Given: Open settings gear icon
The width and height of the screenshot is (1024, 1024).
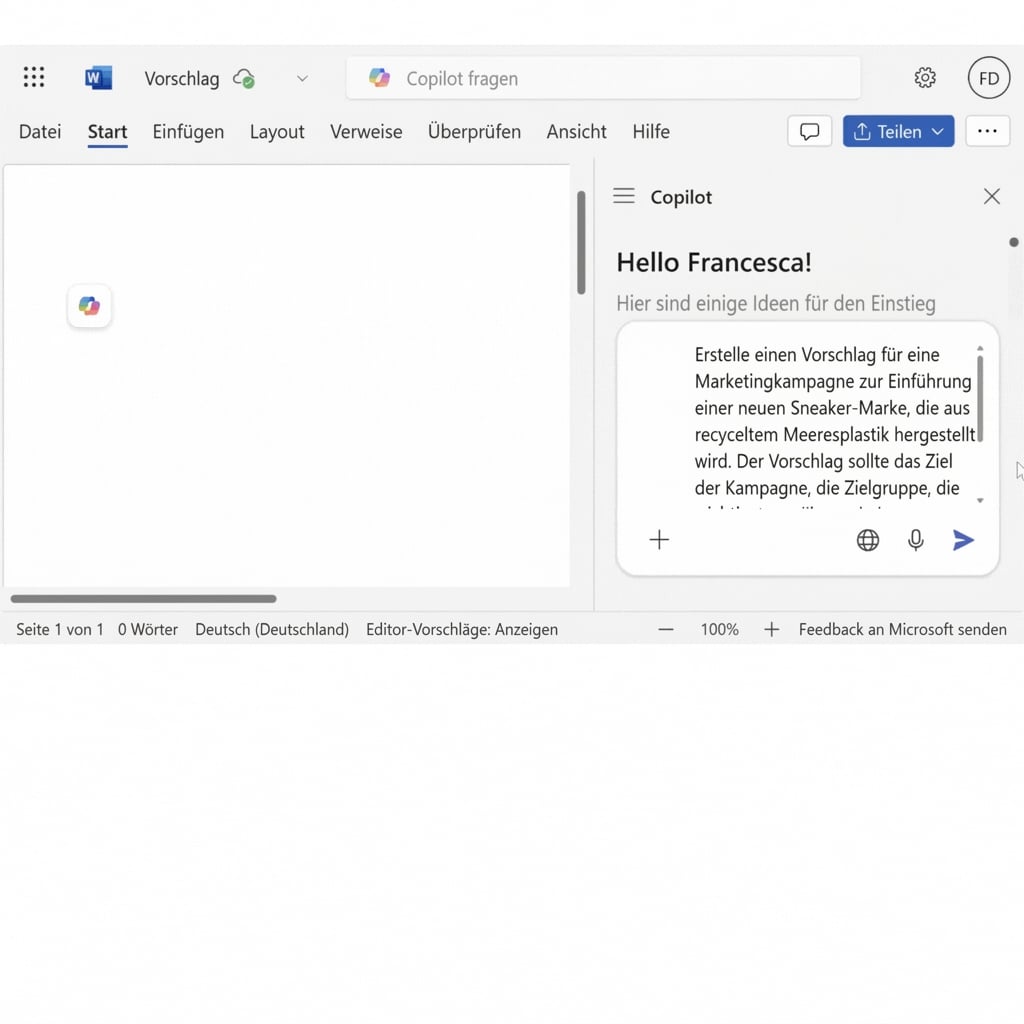Looking at the screenshot, I should coord(925,78).
